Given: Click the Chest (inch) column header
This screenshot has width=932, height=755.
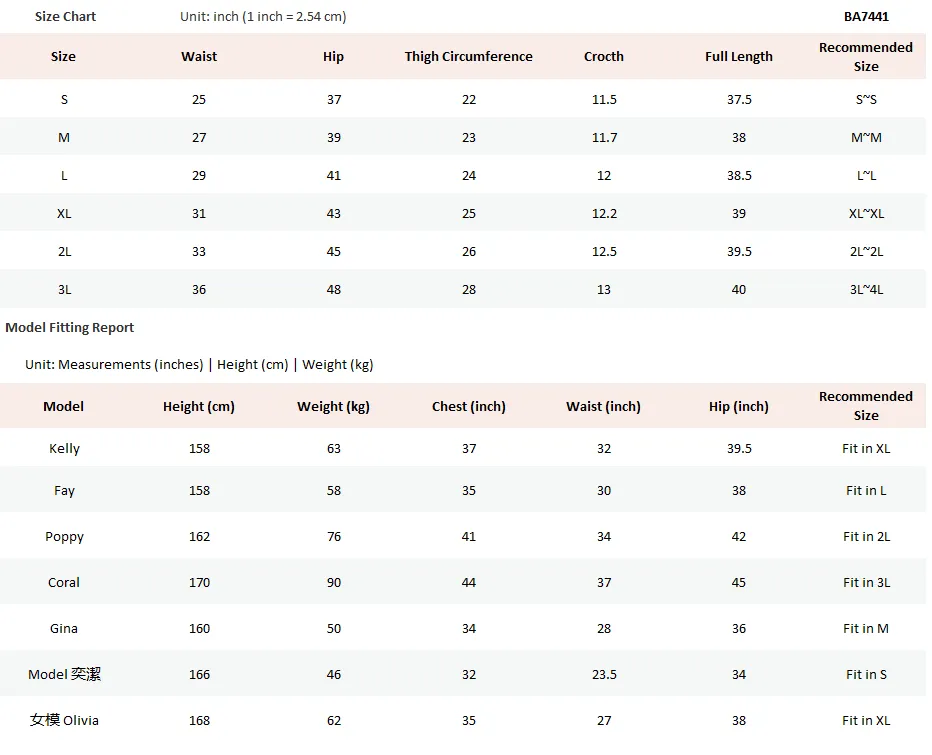Looking at the screenshot, I should click(x=468, y=407).
